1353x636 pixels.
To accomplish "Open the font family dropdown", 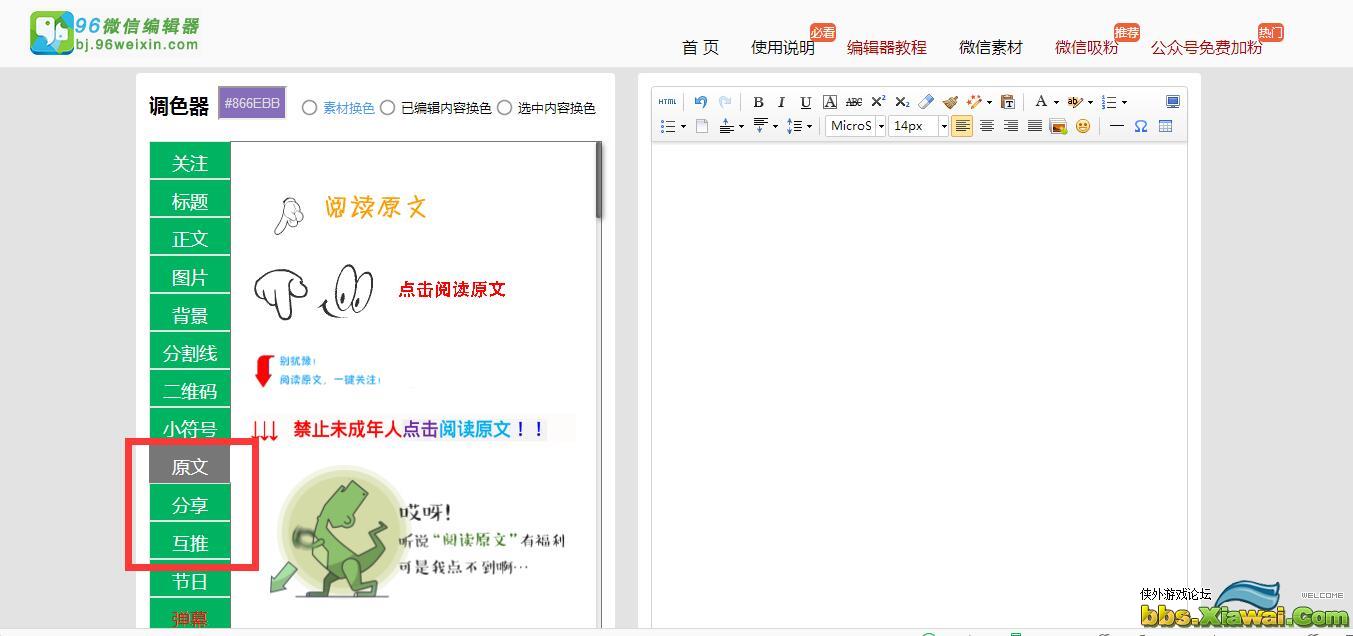I will [881, 126].
